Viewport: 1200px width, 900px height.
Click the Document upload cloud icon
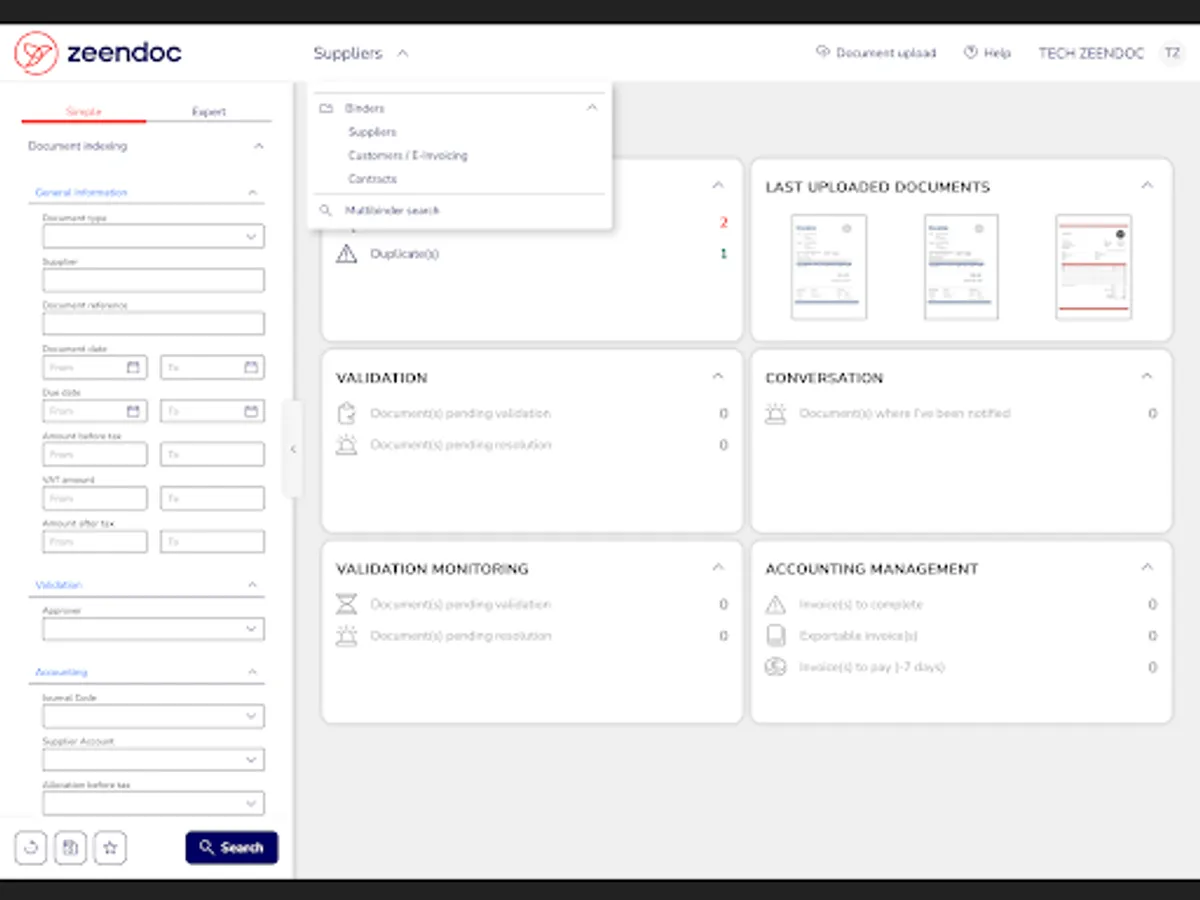coord(823,52)
